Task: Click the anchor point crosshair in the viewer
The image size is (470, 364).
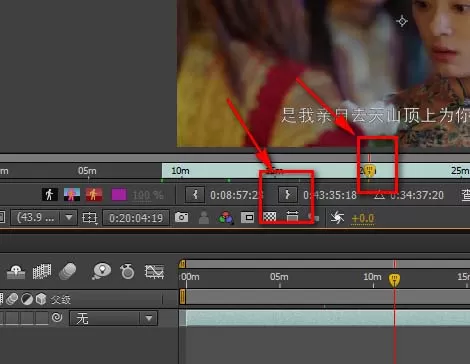Action: tap(402, 21)
